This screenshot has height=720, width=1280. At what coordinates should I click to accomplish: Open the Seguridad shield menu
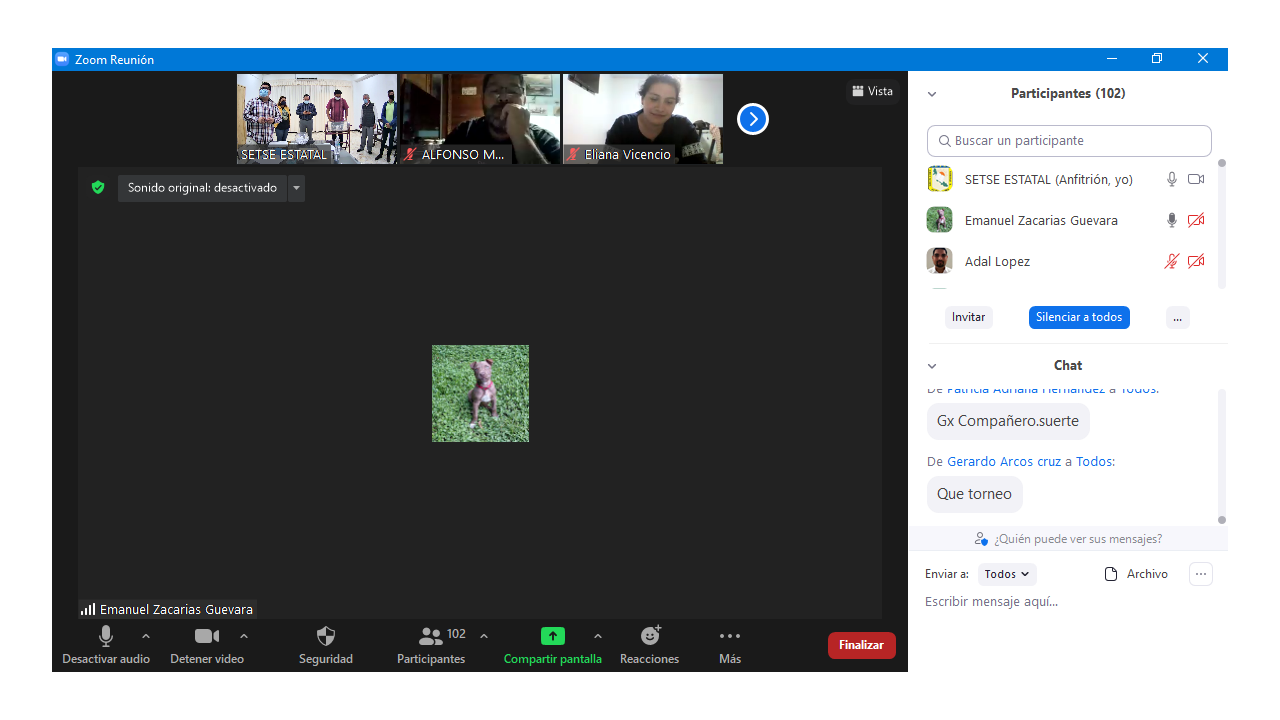(x=326, y=636)
